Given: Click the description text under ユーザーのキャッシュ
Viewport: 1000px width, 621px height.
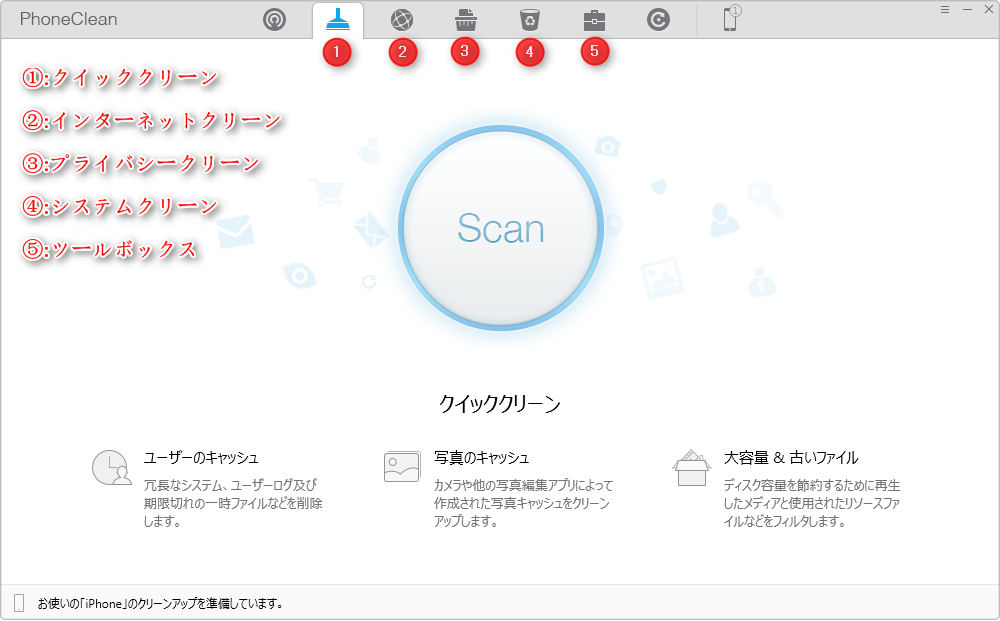Looking at the screenshot, I should (233, 503).
